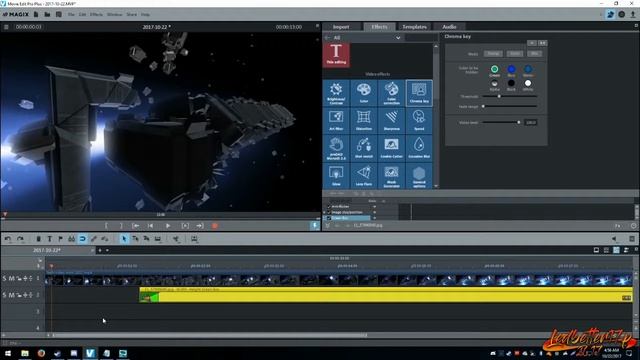Open the General options tile
The image size is (640, 360).
coord(419,176)
